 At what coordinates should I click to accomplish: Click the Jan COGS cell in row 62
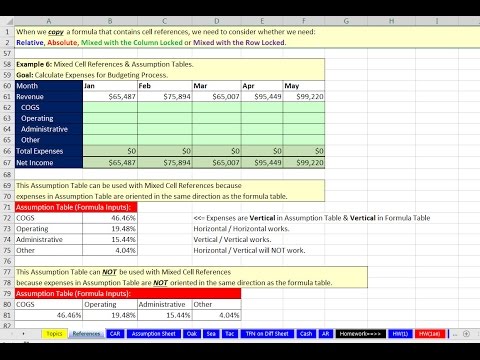[110, 107]
